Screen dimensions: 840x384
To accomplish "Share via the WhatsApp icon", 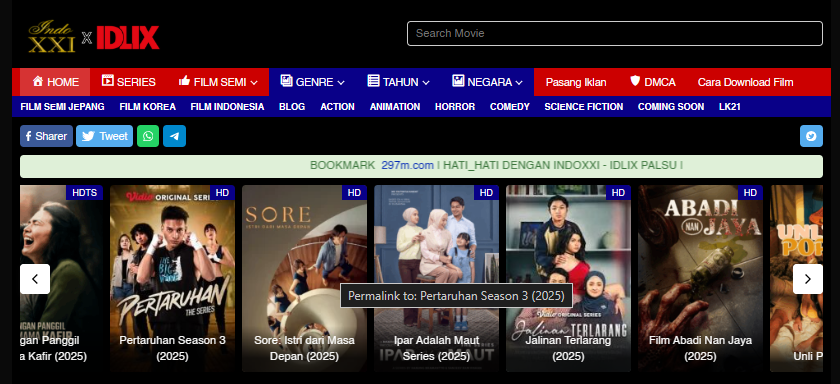I will [148, 136].
